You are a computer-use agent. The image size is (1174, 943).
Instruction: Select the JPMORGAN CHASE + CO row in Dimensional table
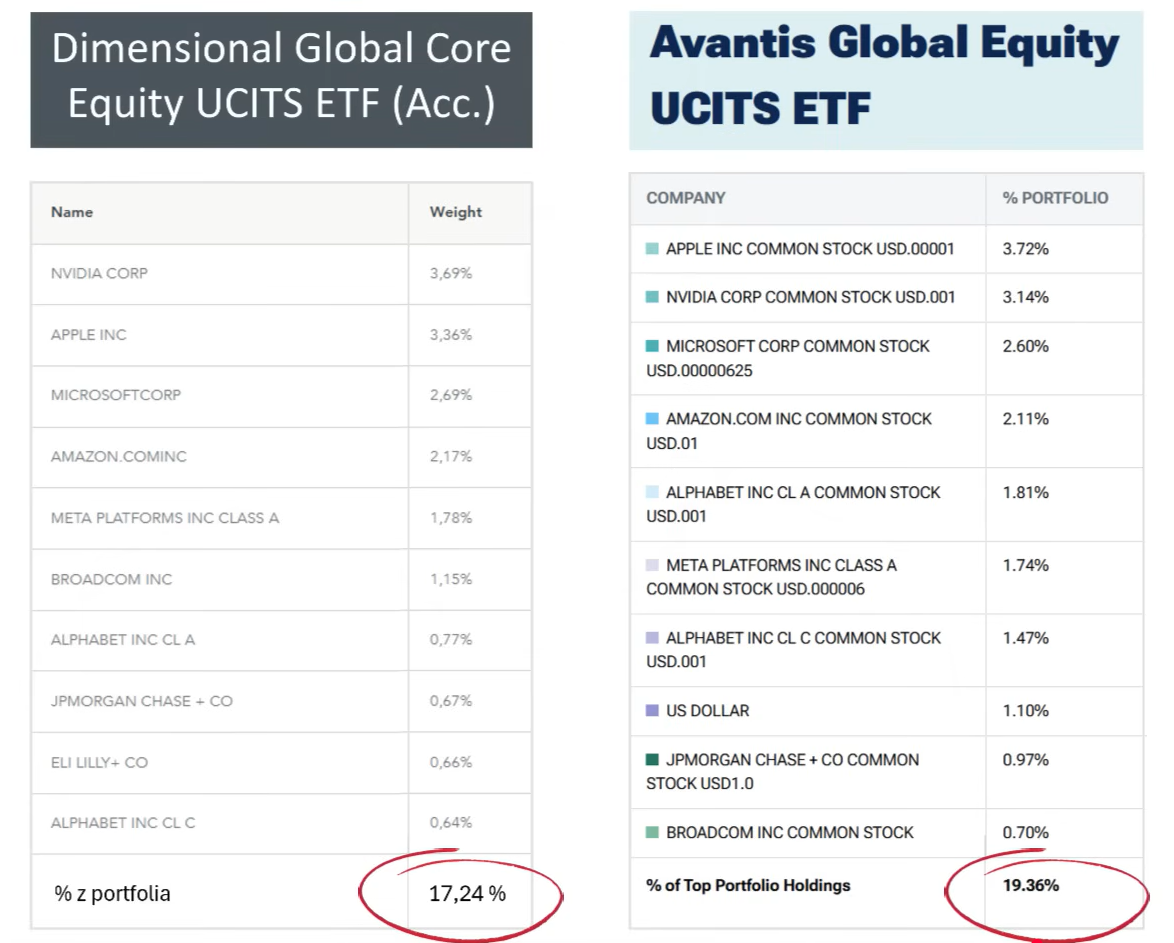click(x=282, y=702)
